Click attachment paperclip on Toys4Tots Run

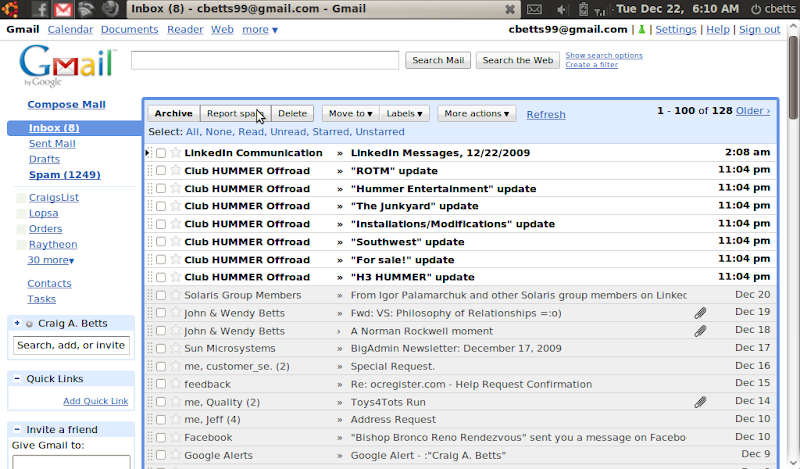click(x=700, y=402)
